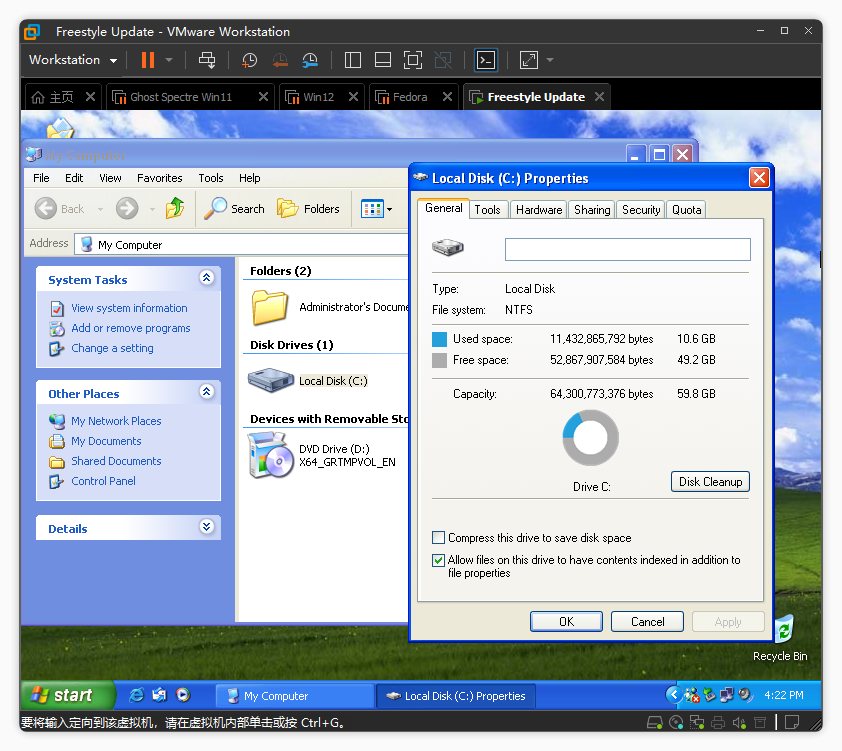Click the Up folder icon in Explorer
This screenshot has height=751, width=842.
[175, 208]
